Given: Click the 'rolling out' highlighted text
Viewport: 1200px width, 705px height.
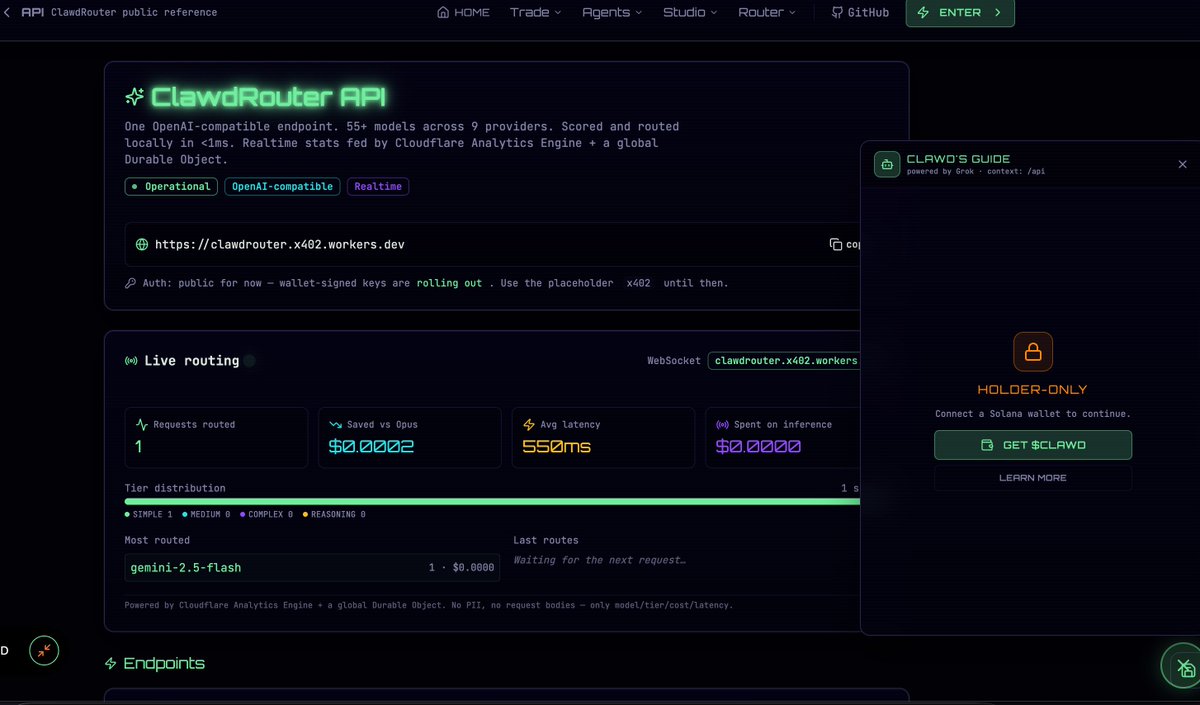Looking at the screenshot, I should [449, 283].
